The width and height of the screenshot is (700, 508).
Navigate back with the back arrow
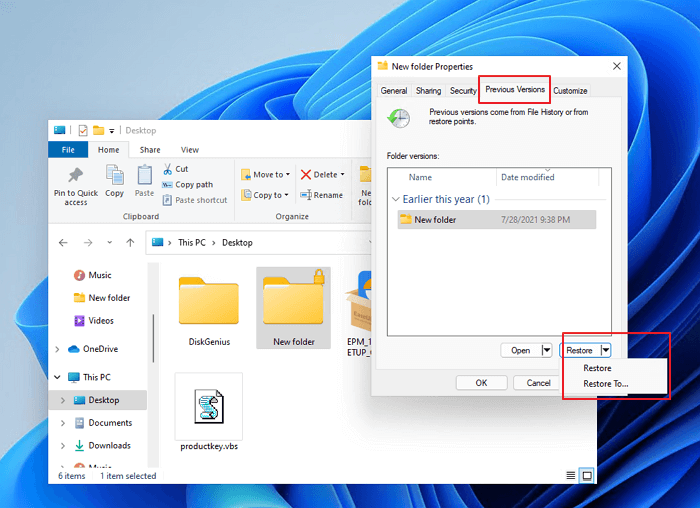click(x=63, y=243)
